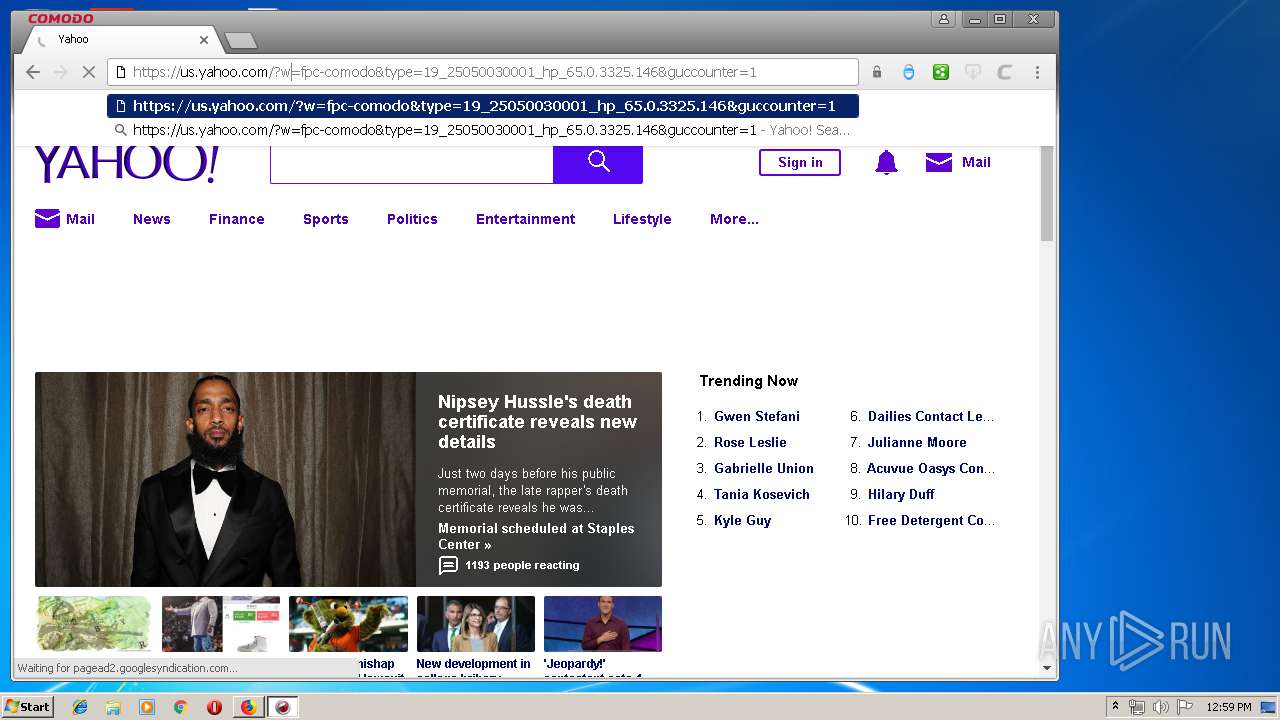Click the forward navigation arrow

[61, 72]
